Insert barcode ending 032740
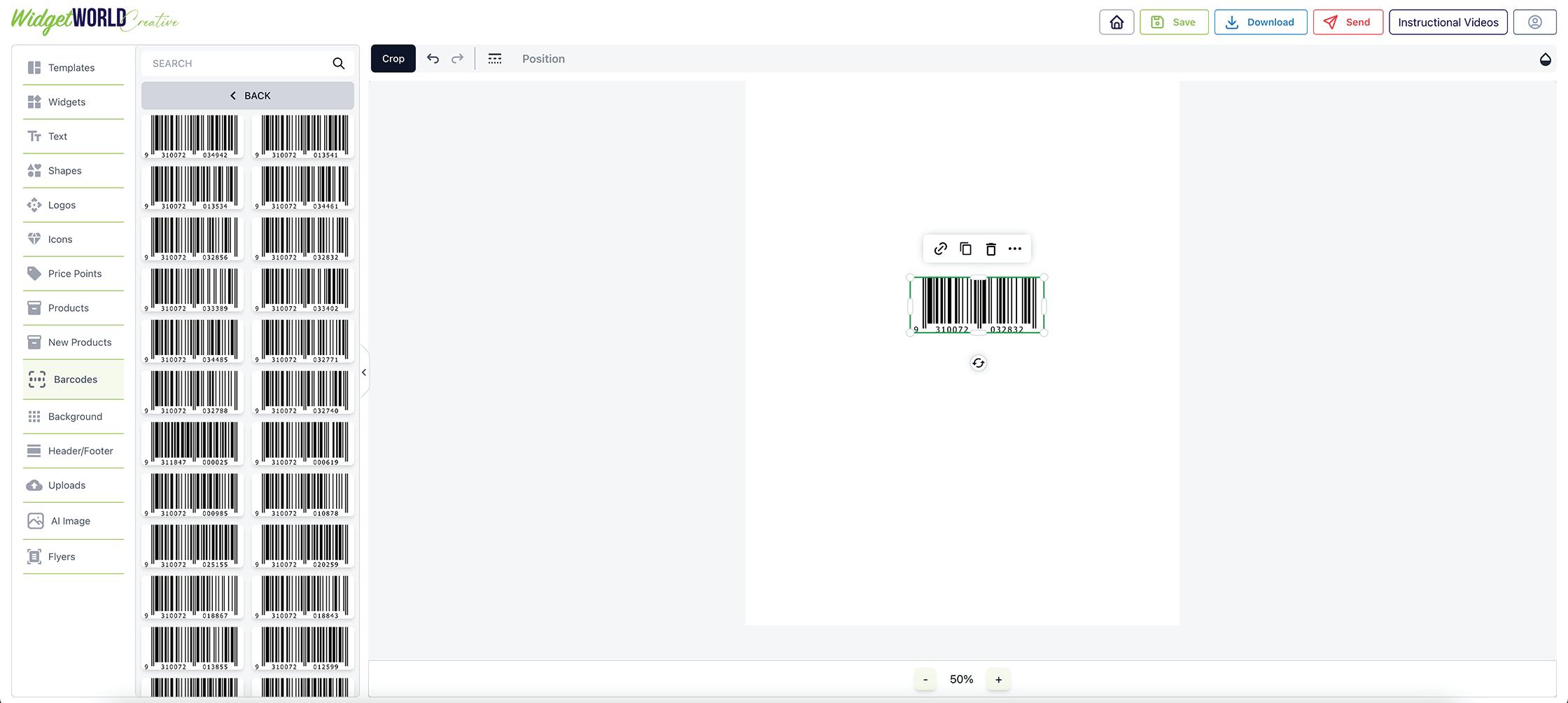Image resolution: width=1568 pixels, height=703 pixels. (304, 392)
